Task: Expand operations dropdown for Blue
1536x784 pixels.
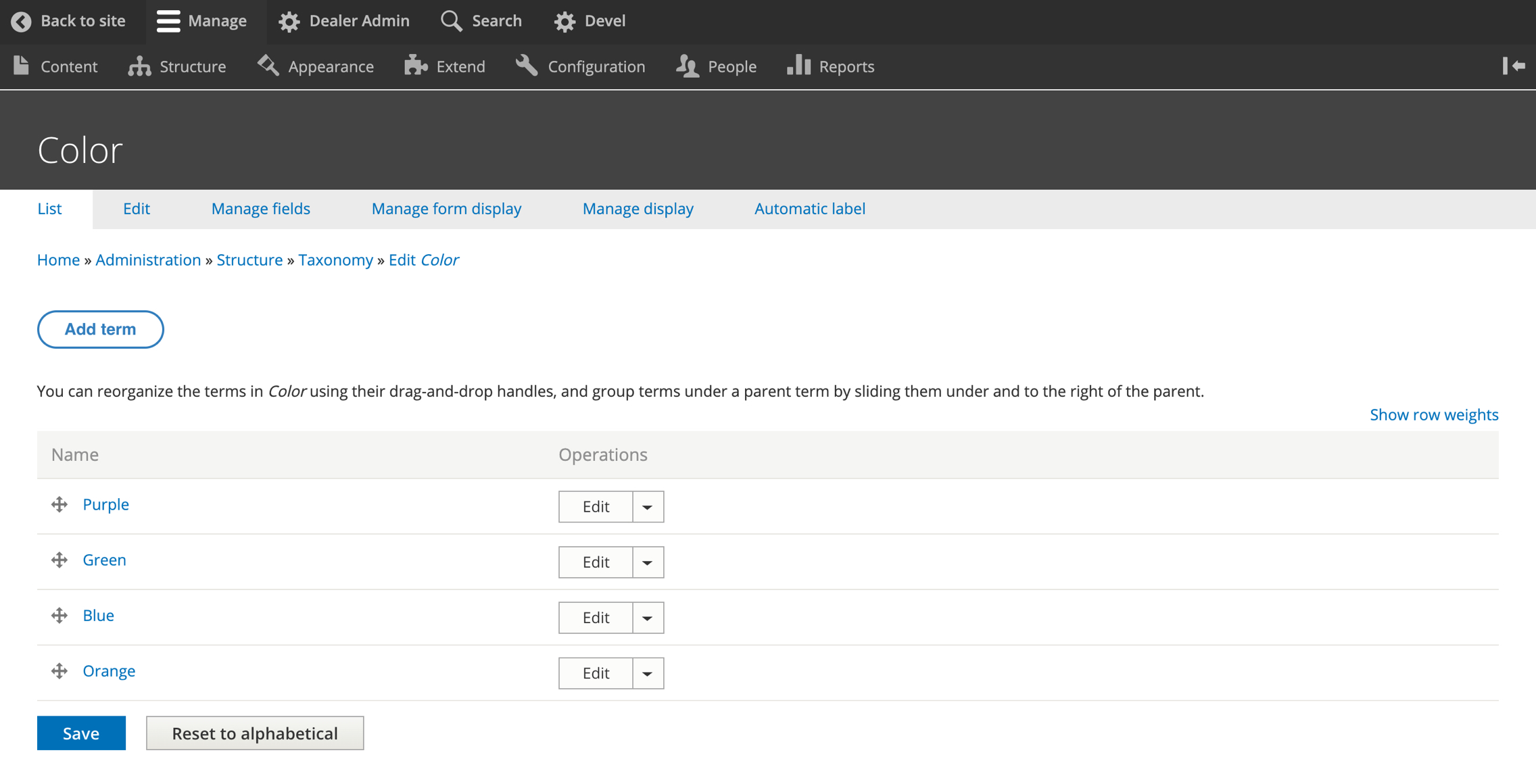Action: tap(648, 618)
